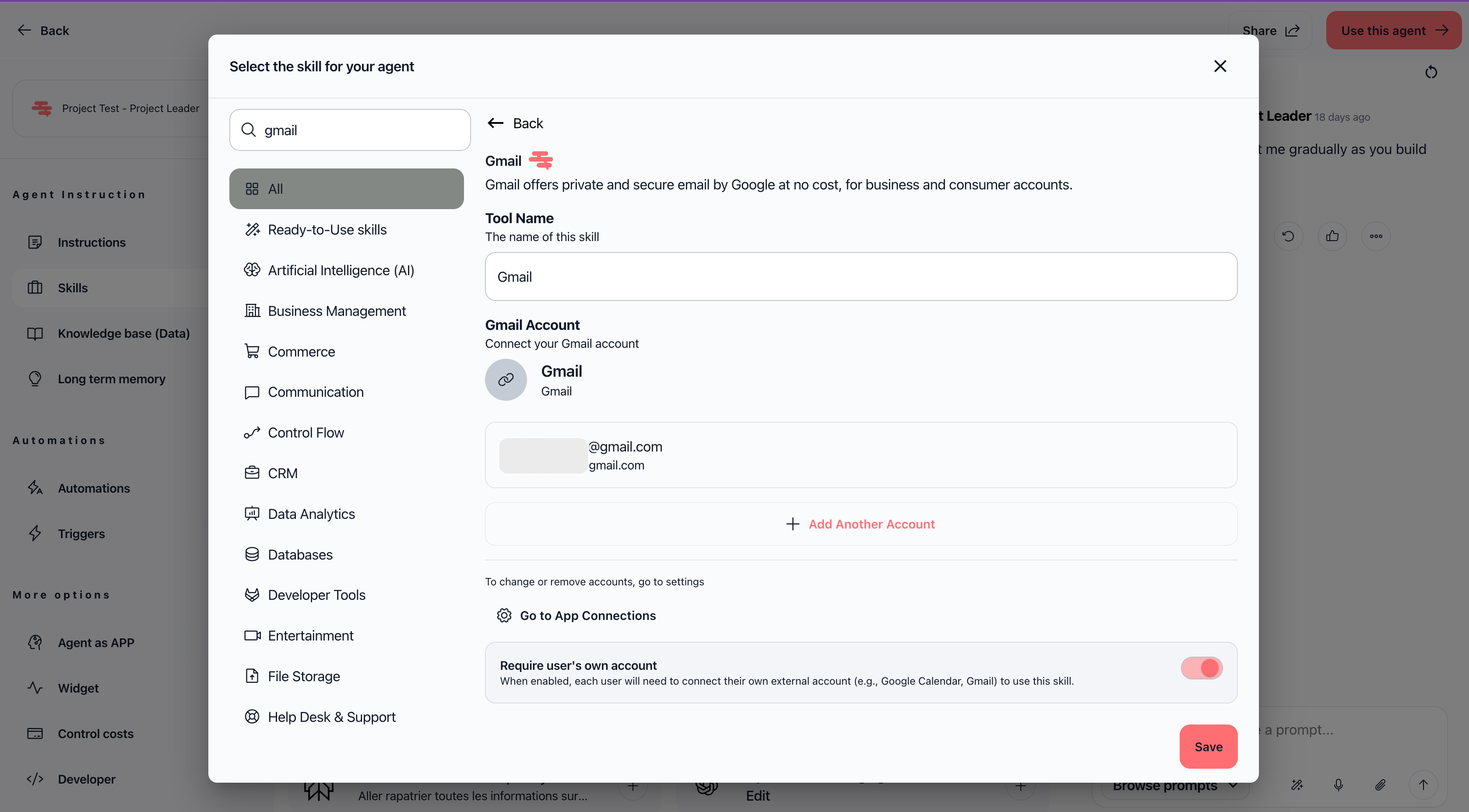Click the Developer code icon
This screenshot has width=1469, height=812.
coord(35,779)
